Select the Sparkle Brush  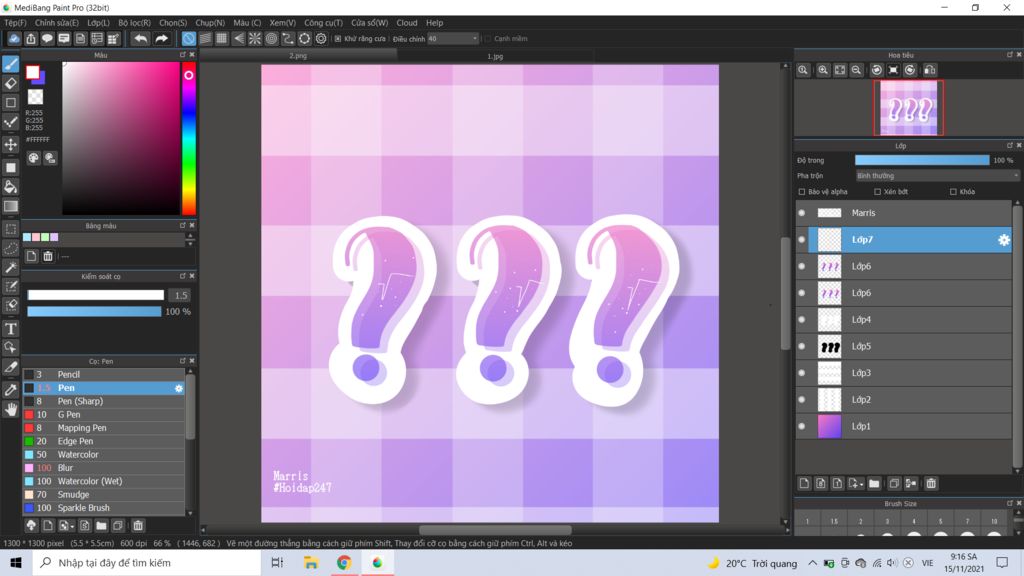click(x=104, y=508)
